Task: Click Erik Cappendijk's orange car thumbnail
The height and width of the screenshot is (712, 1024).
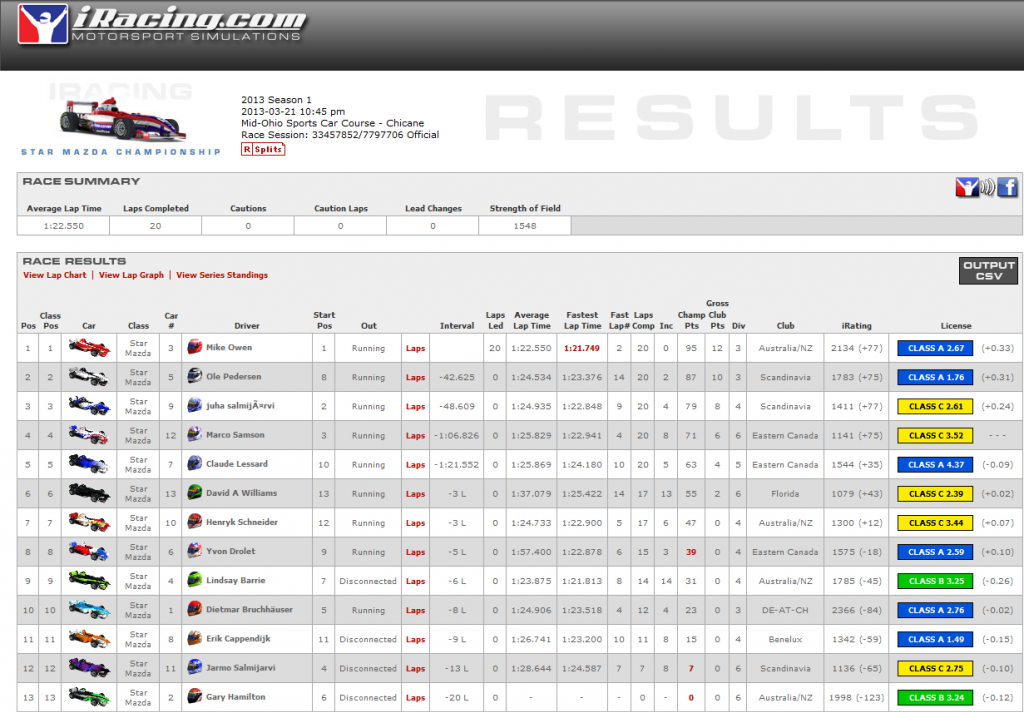Action: pos(89,639)
